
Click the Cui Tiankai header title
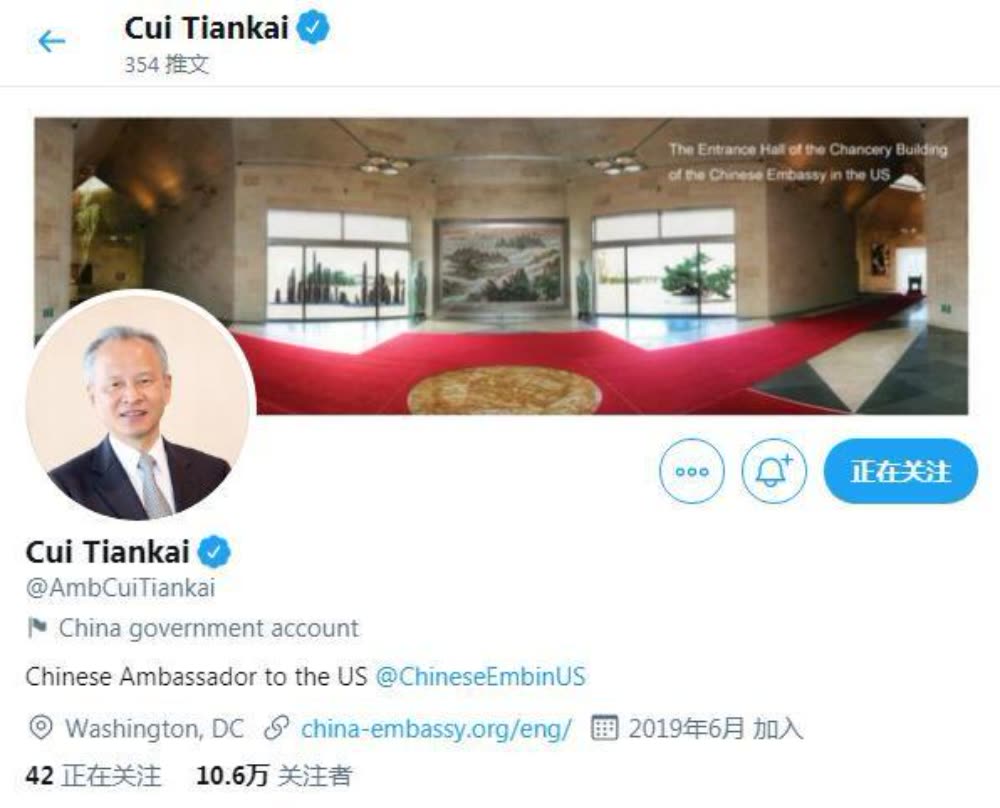206,29
